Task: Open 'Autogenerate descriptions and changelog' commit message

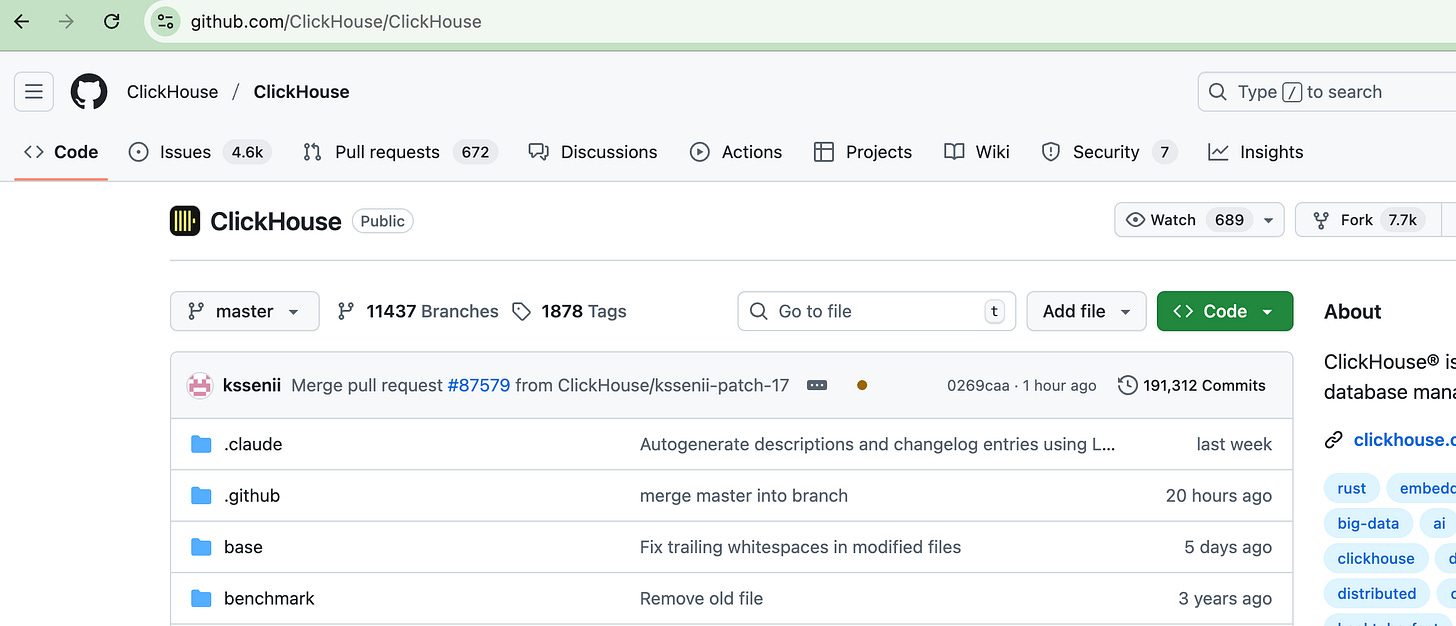Action: pyautogui.click(x=878, y=444)
